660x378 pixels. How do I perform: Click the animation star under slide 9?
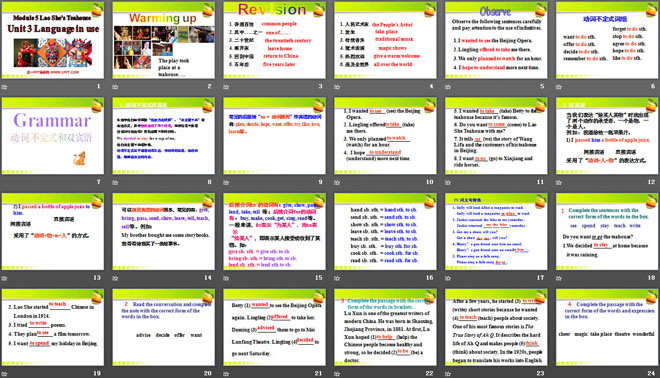[x=226, y=183]
